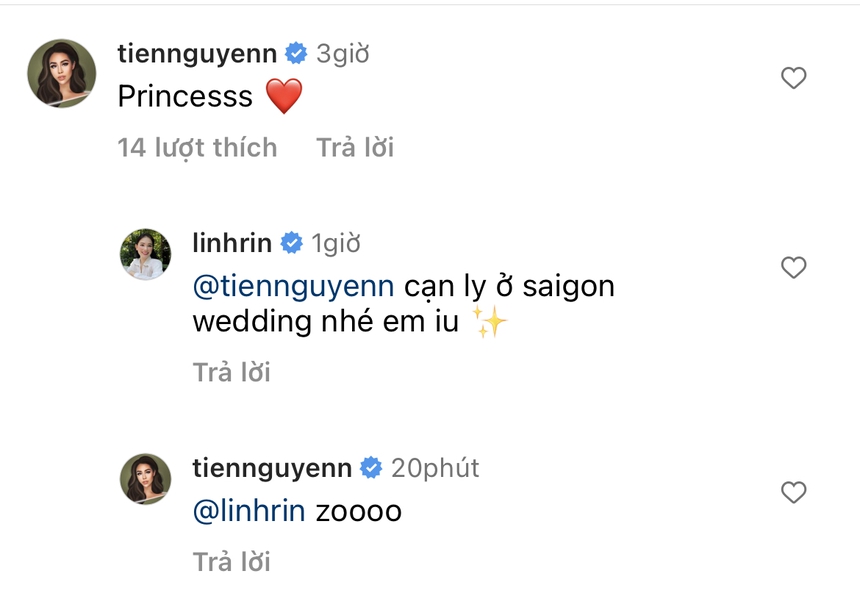Like the "zoooo" reply with the heart

point(793,492)
